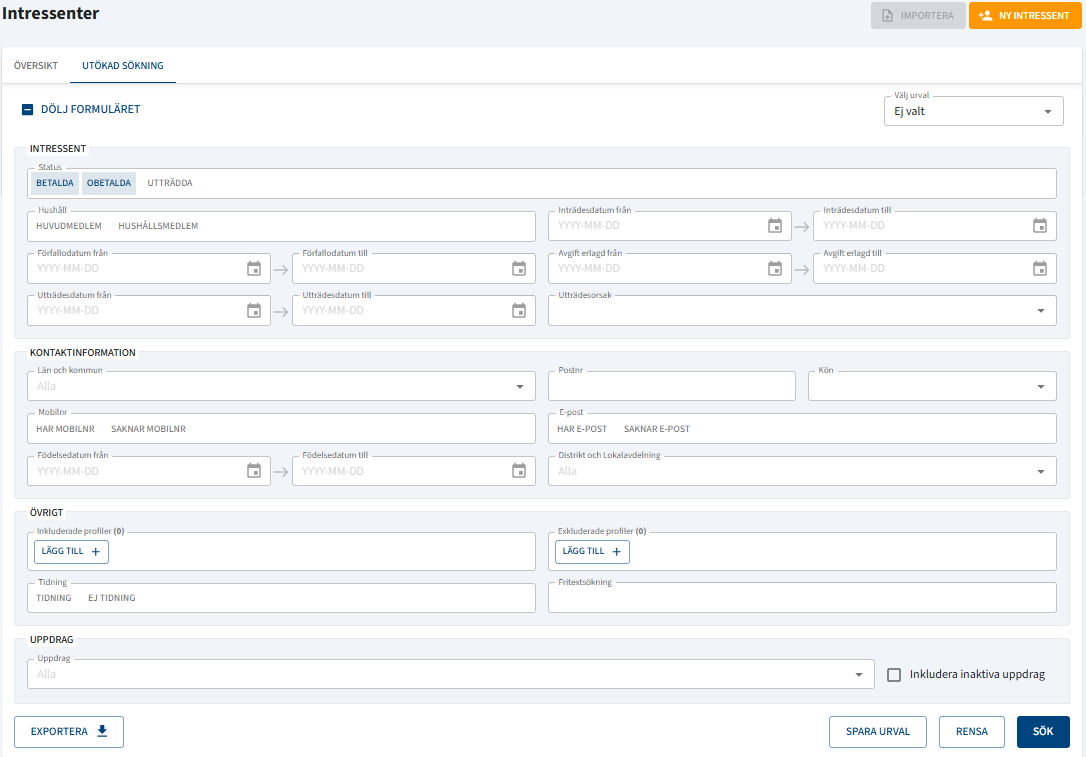Viewport: 1086px width, 757px height.
Task: Open calendar for Inträdesdatum till
Action: pyautogui.click(x=1040, y=226)
